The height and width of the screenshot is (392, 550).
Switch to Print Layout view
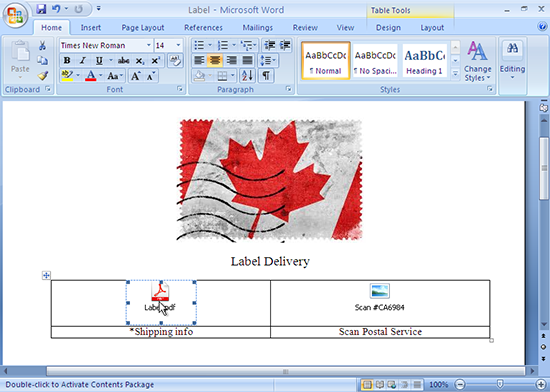tap(367, 385)
